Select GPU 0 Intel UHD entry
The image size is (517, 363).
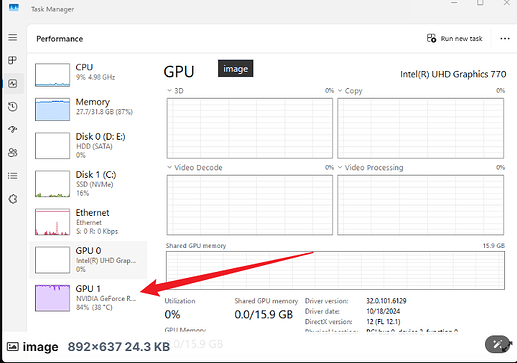tap(88, 260)
